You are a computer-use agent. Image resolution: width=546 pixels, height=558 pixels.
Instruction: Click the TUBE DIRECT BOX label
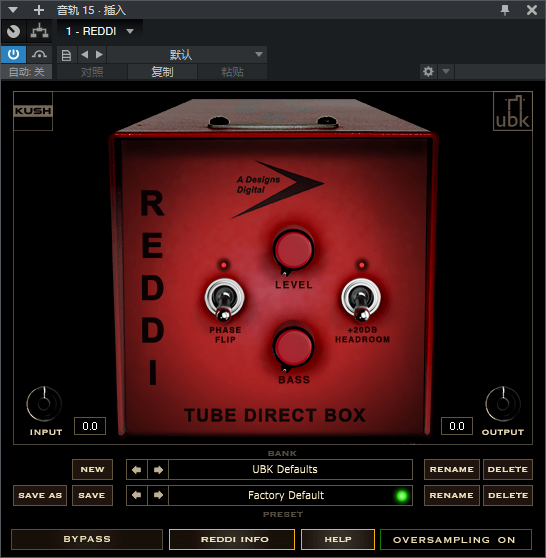275,415
